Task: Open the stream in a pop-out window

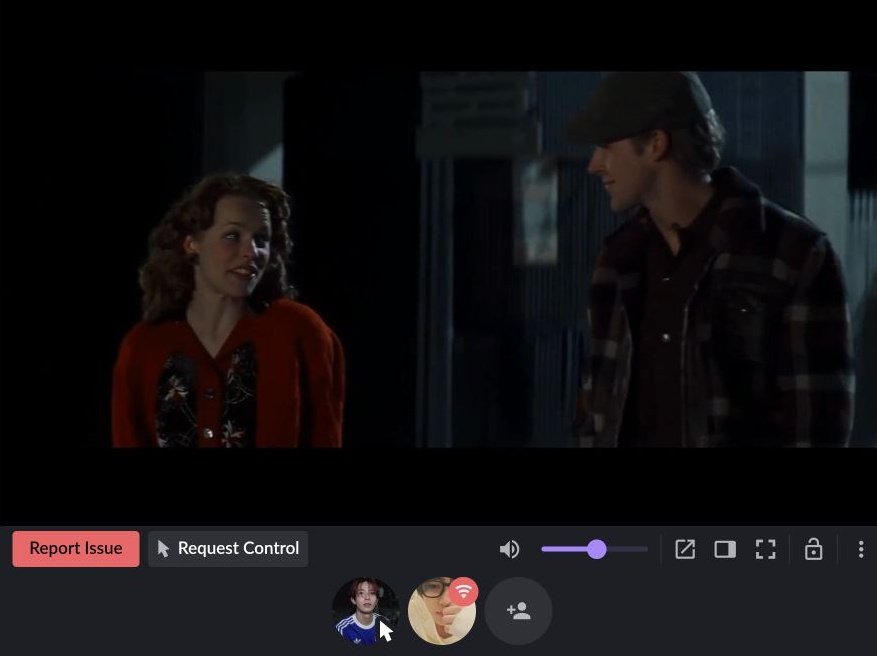Action: tap(684, 548)
